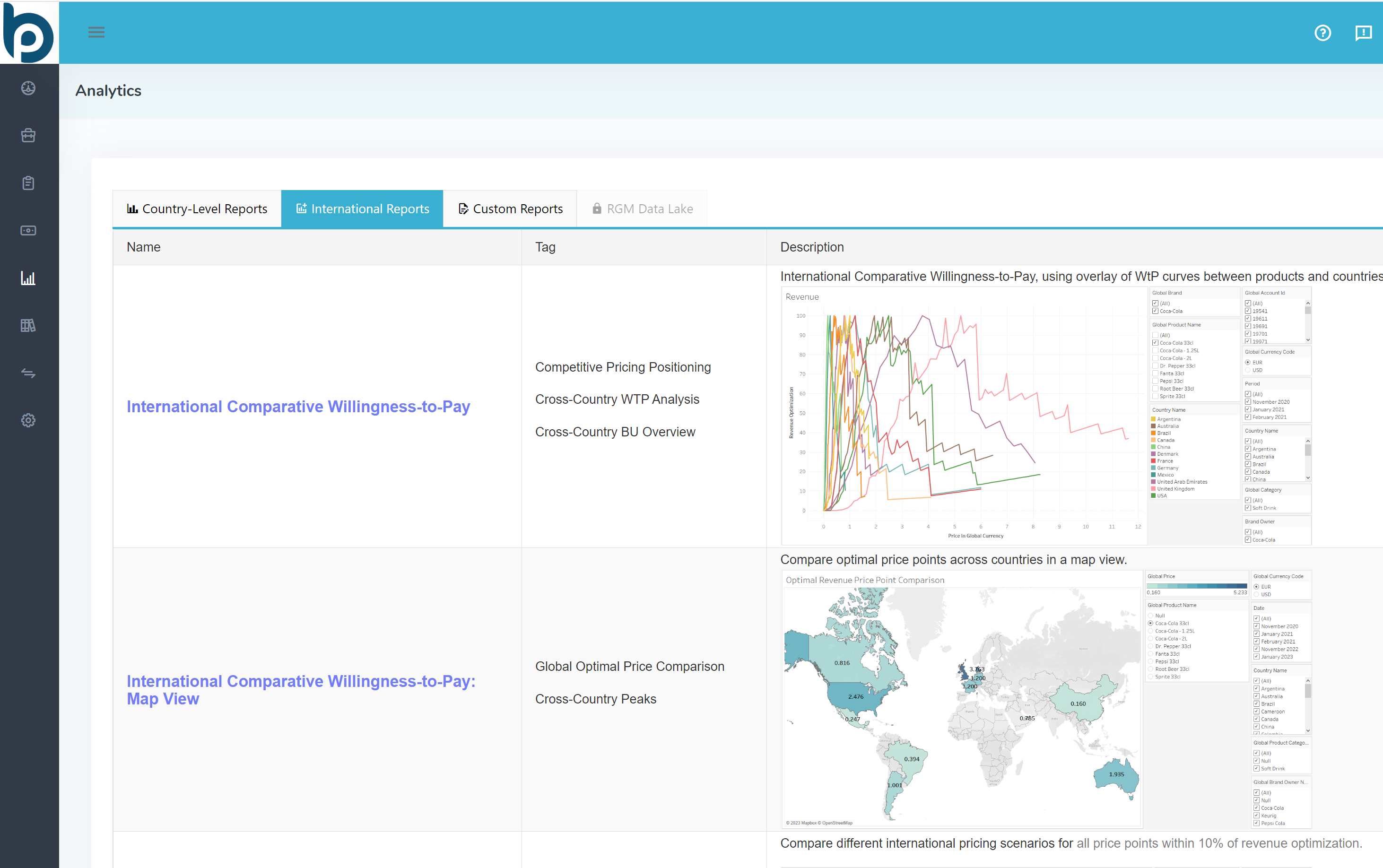Image resolution: width=1383 pixels, height=868 pixels.
Task: Toggle November 2020 checkbox under Period
Action: pyautogui.click(x=1247, y=402)
